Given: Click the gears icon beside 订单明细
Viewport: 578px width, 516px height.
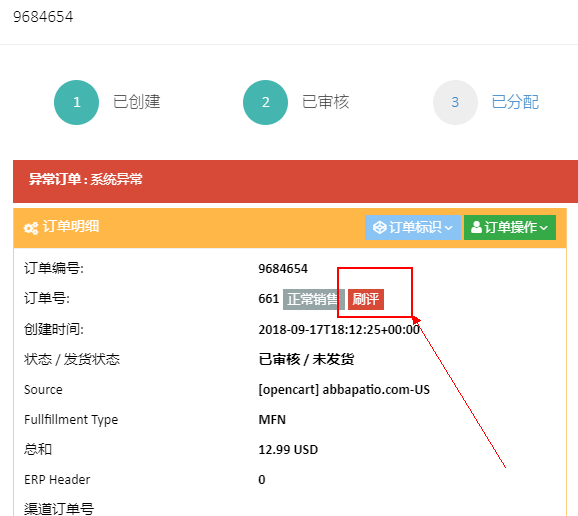Looking at the screenshot, I should (x=31, y=228).
